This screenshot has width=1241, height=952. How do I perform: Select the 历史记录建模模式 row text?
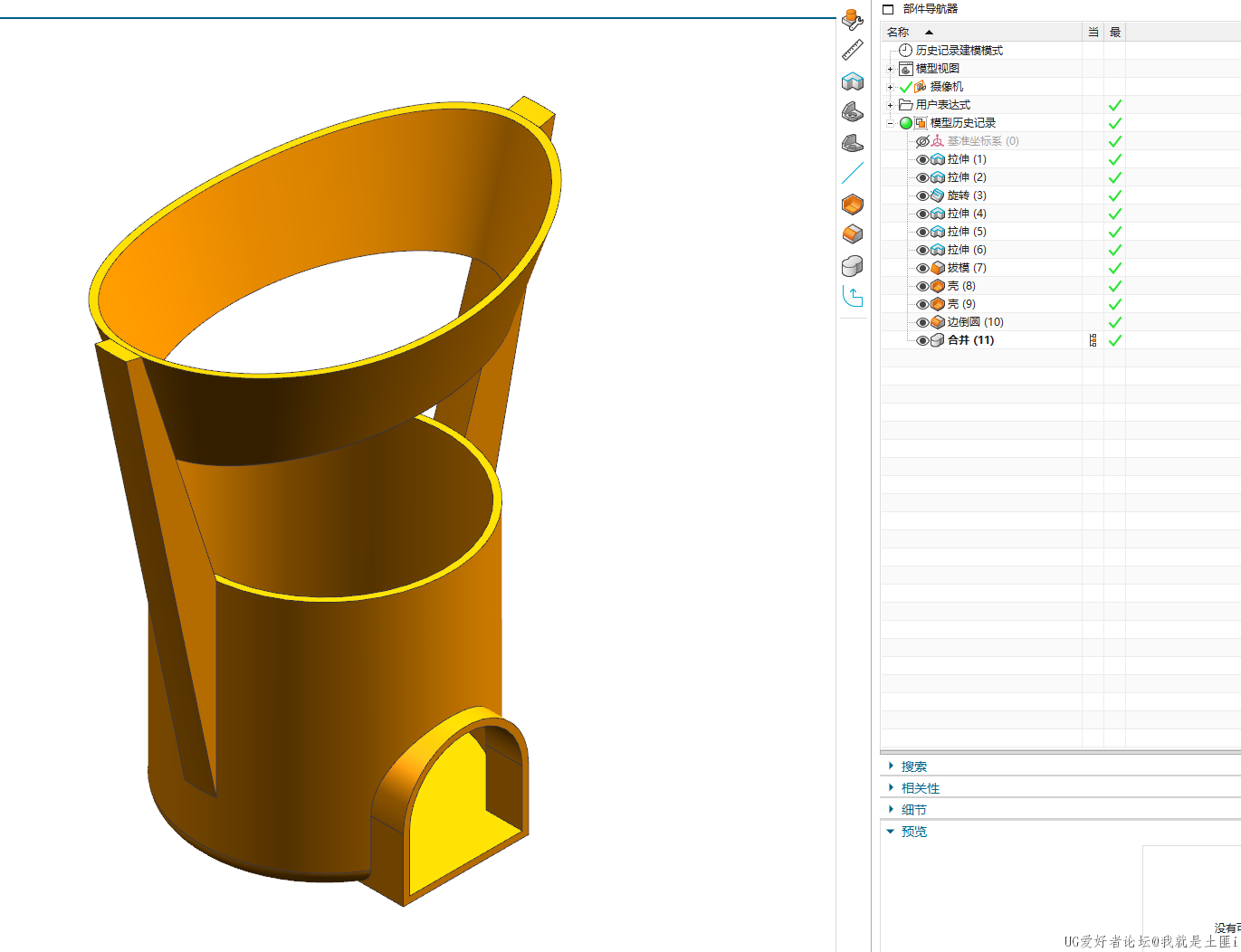coord(959,51)
